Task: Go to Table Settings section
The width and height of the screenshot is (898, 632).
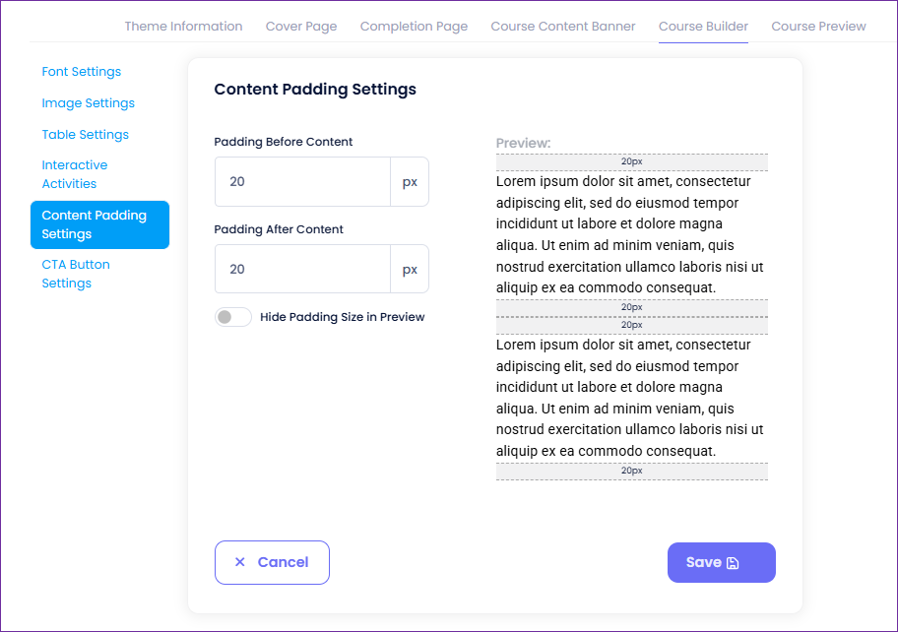Action: (x=85, y=135)
